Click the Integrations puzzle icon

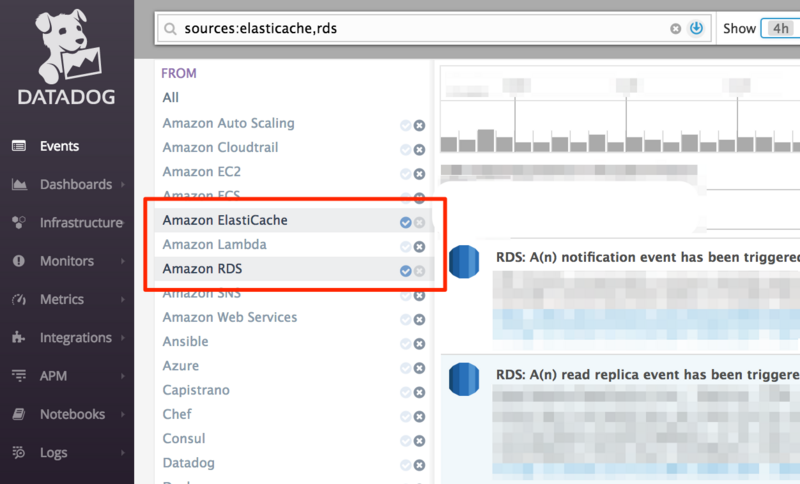point(19,337)
